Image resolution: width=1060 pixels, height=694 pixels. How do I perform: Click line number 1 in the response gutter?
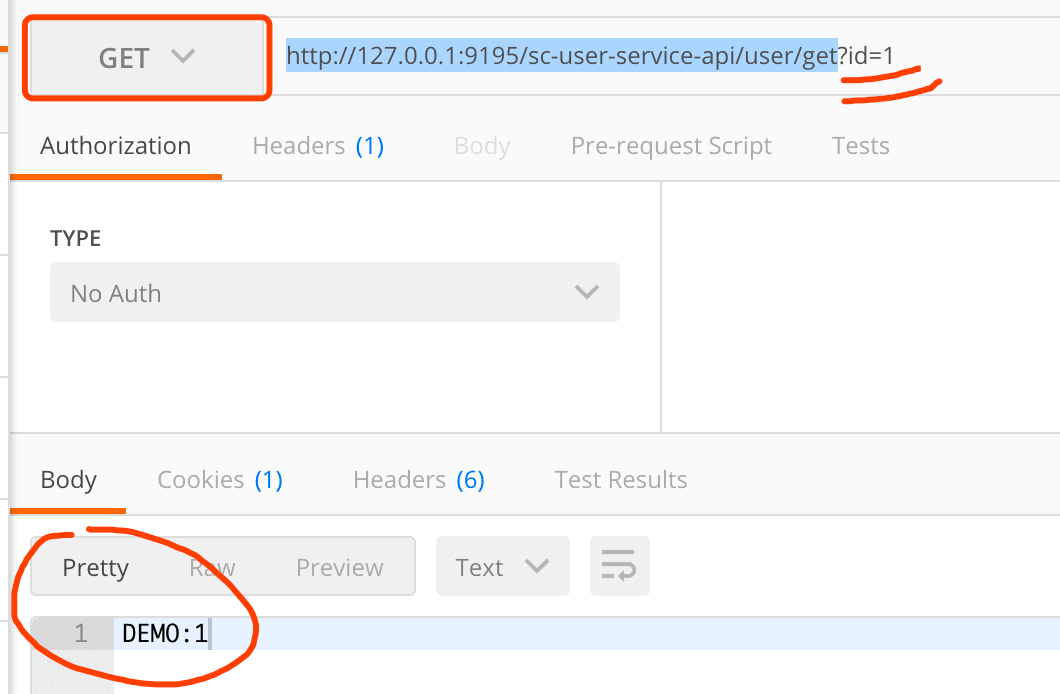pyautogui.click(x=80, y=634)
